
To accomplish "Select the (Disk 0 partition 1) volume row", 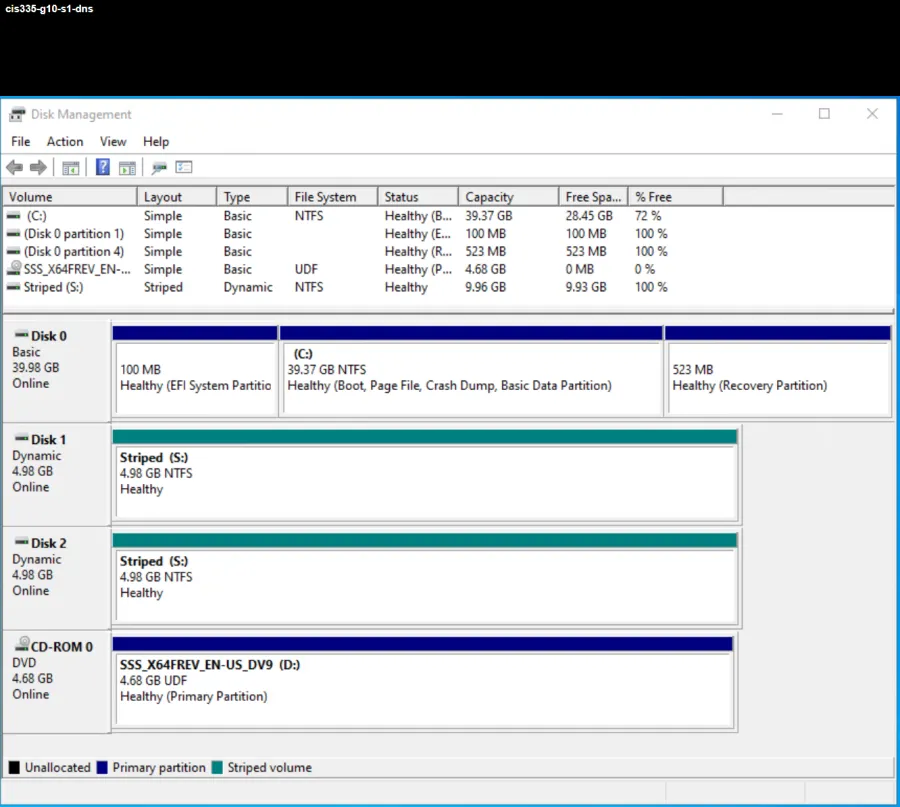I will (x=449, y=234).
